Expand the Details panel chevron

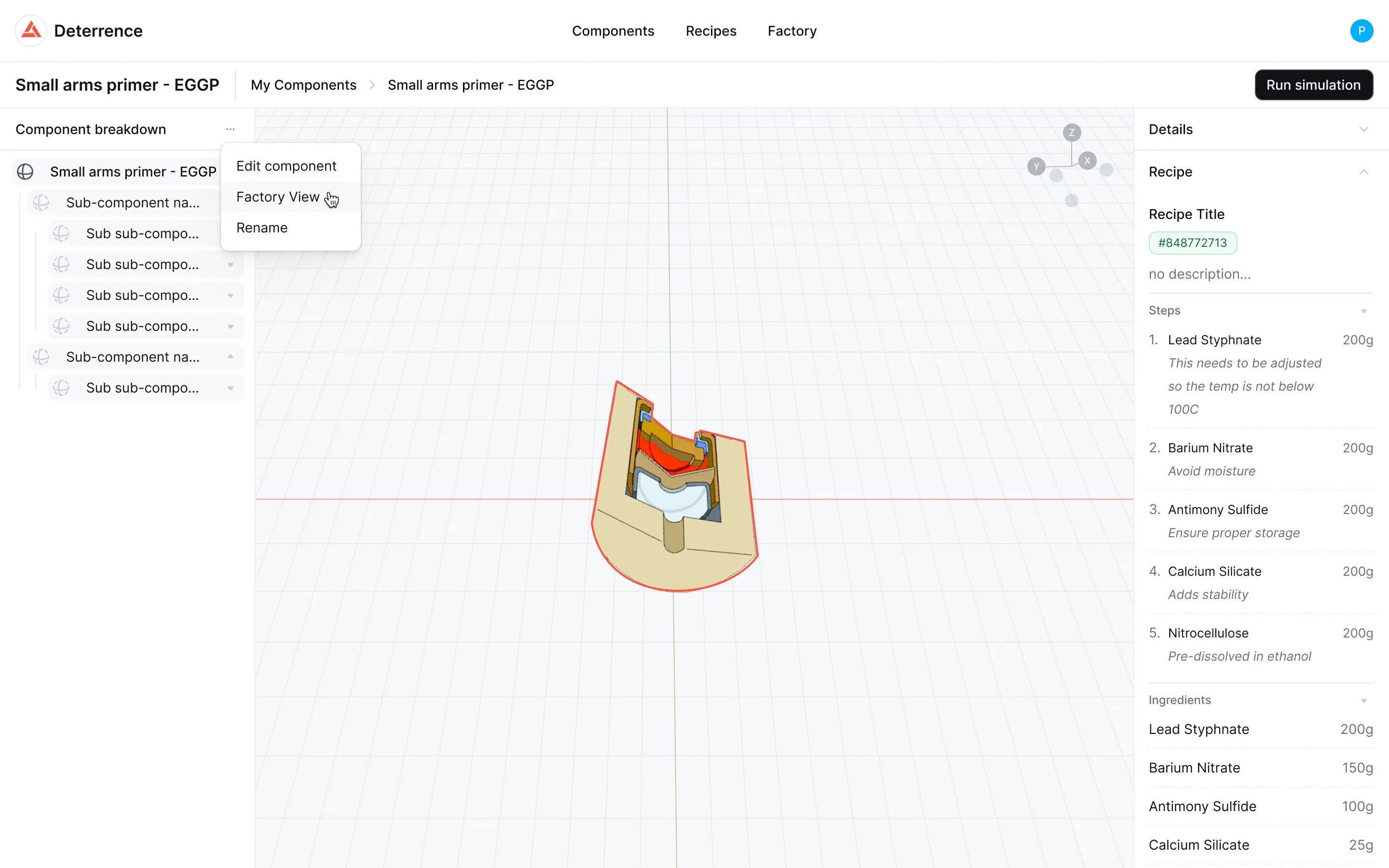point(1363,129)
